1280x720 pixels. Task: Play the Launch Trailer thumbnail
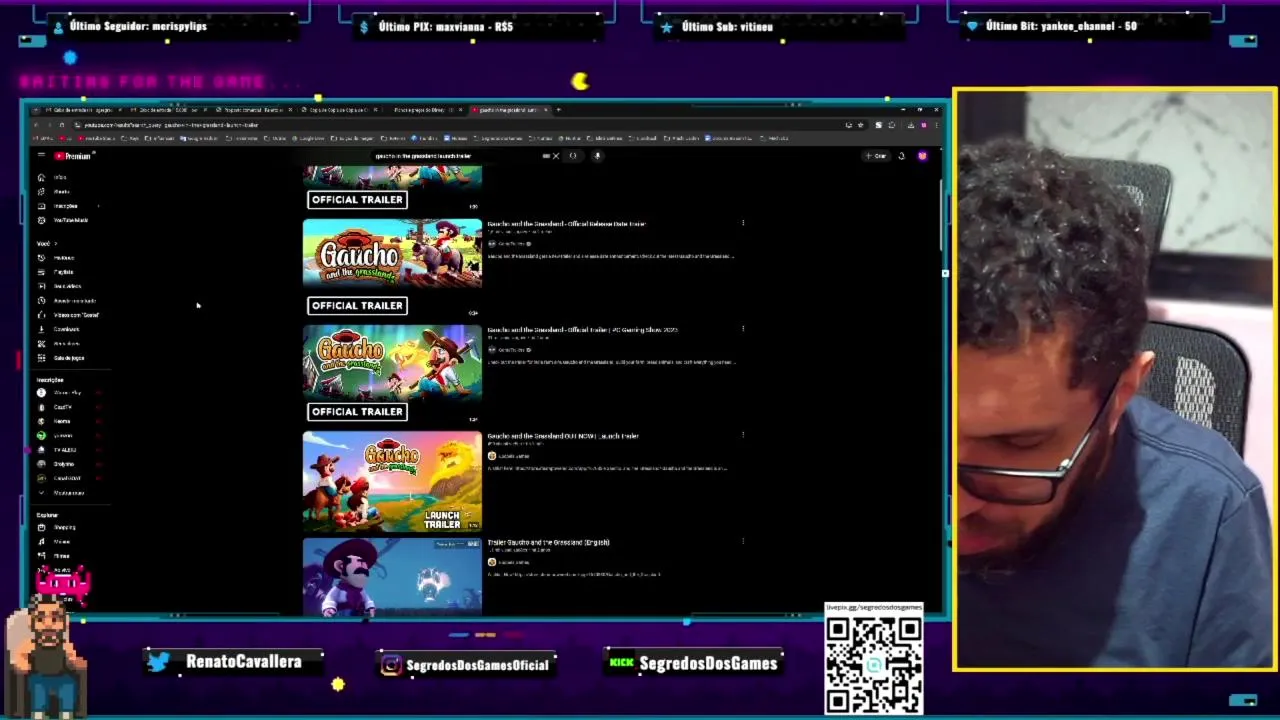(x=392, y=482)
